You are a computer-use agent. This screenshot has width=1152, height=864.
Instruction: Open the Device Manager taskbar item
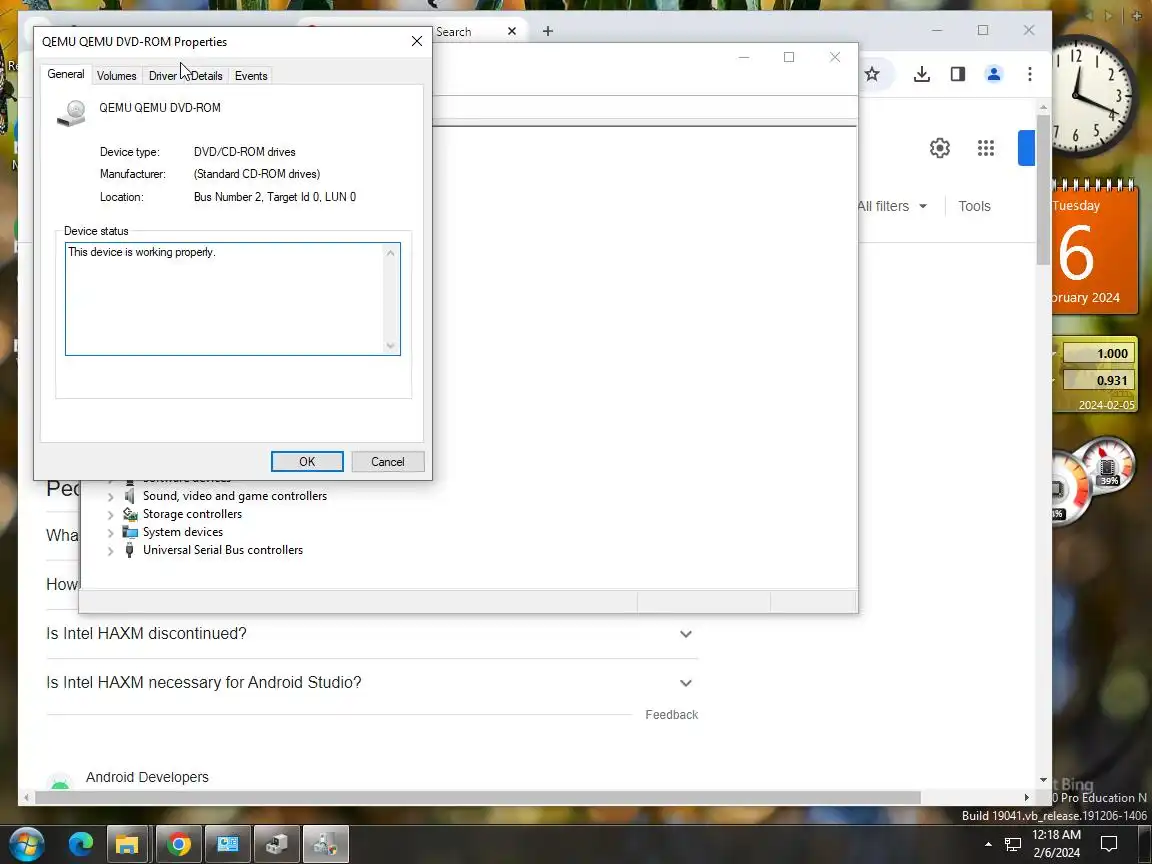point(276,844)
